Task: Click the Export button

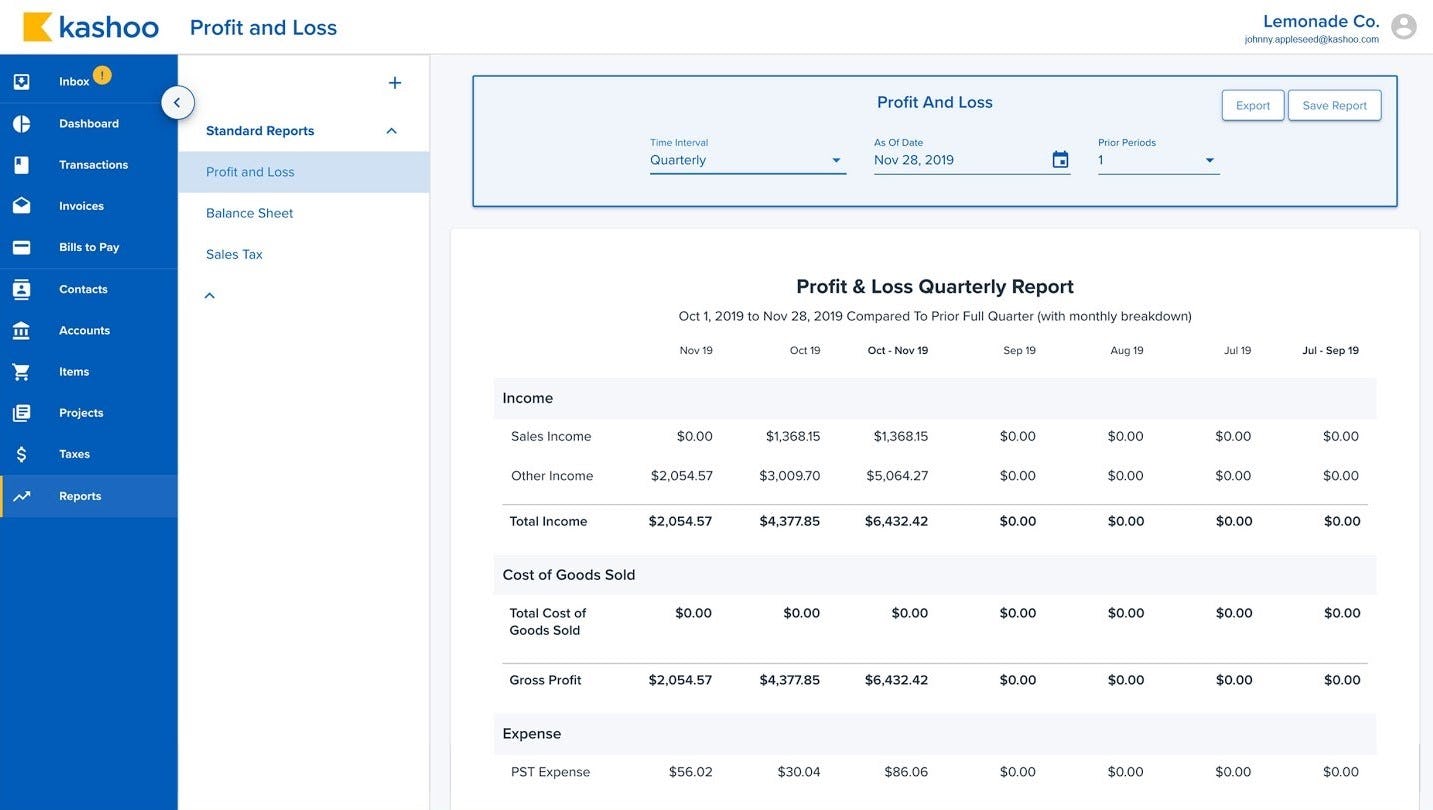Action: click(1252, 106)
